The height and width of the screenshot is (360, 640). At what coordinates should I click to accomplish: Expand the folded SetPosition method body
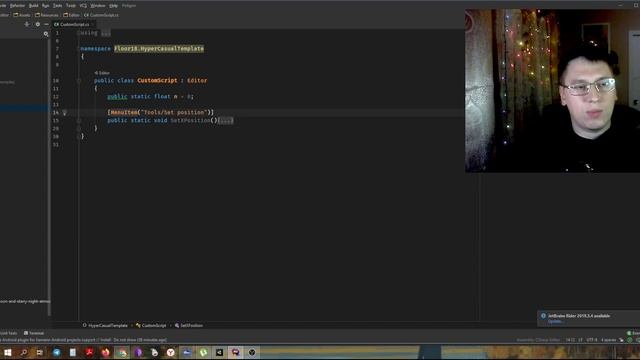coord(226,120)
